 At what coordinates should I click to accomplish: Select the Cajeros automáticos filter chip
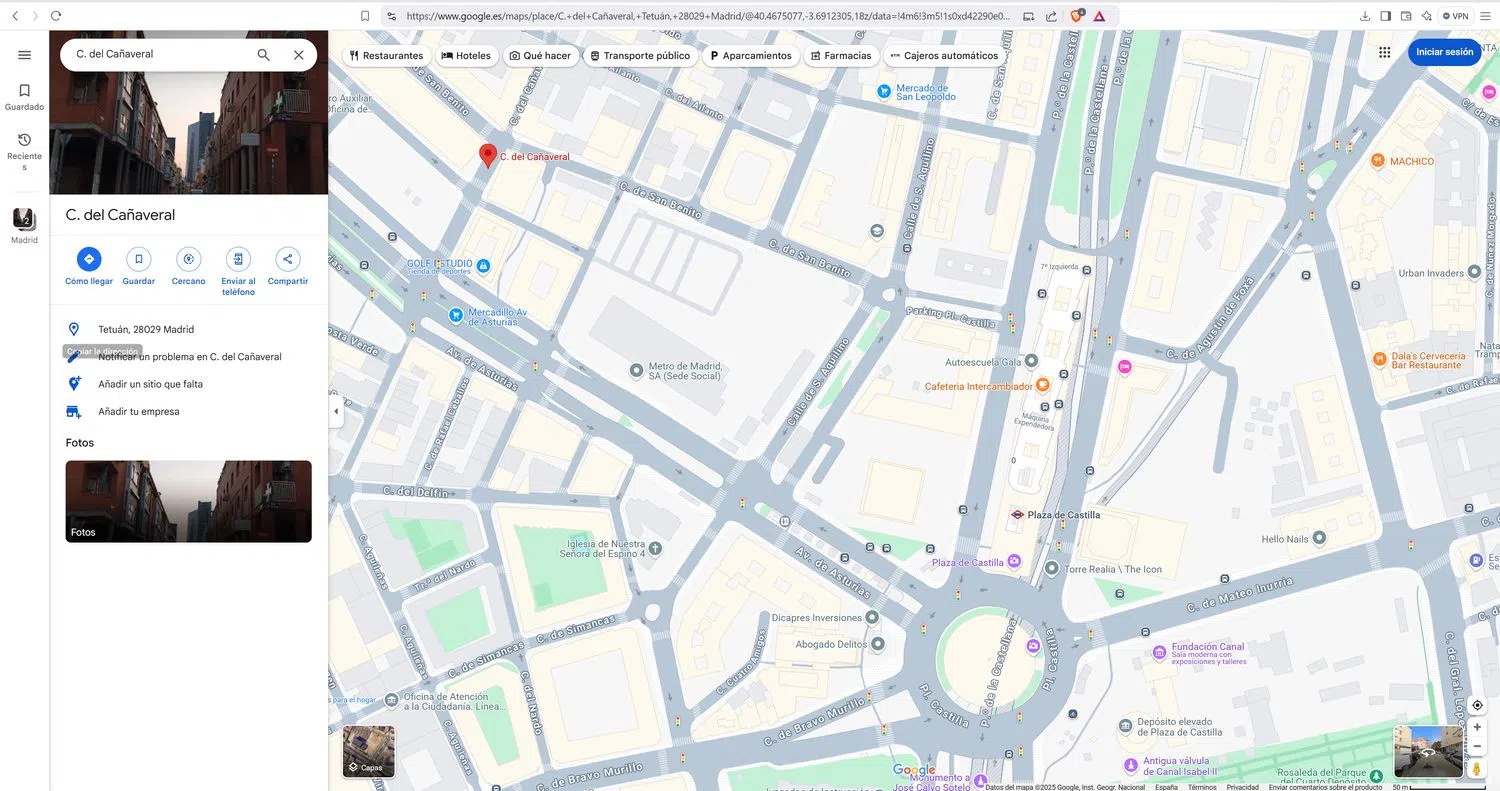(x=944, y=56)
